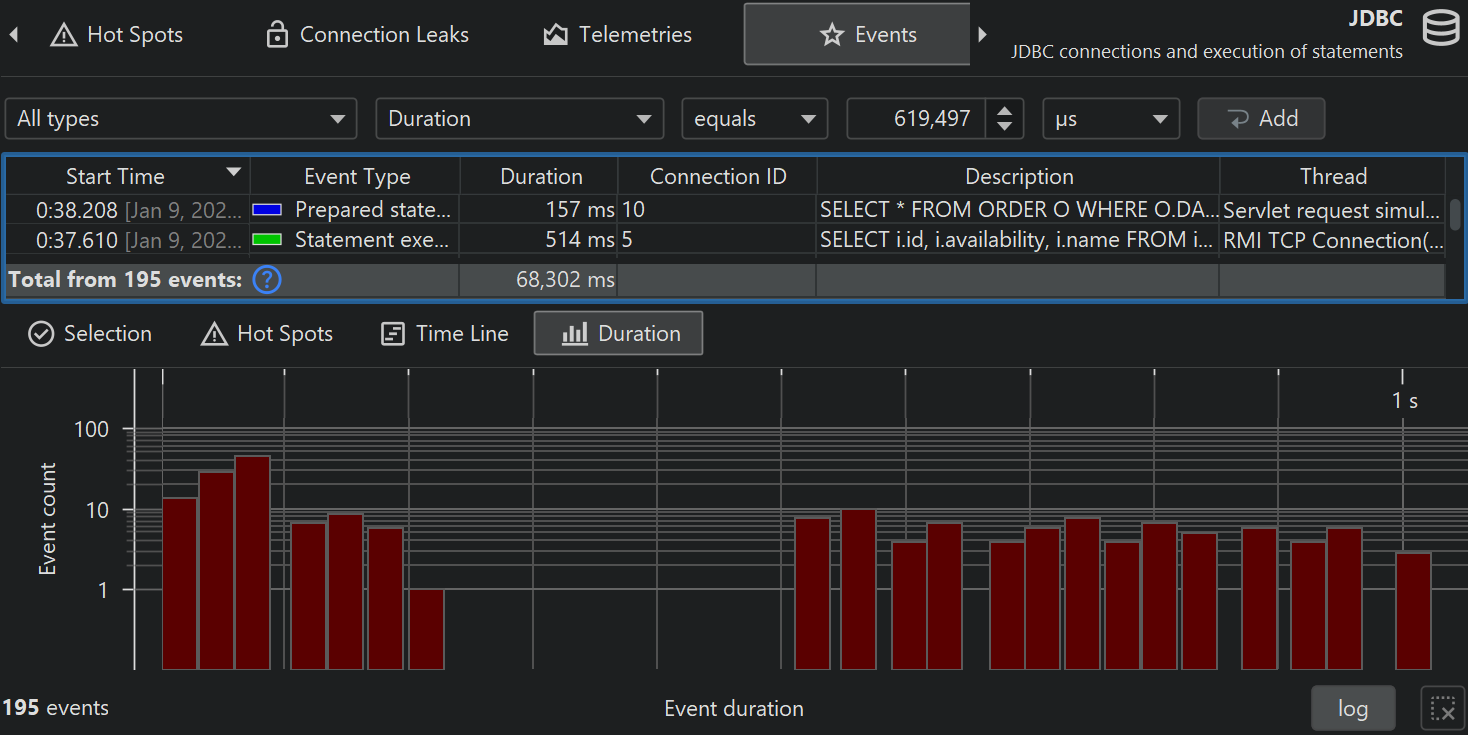The image size is (1468, 735).
Task: Change the µs time unit dropdown
Action: tap(1110, 119)
